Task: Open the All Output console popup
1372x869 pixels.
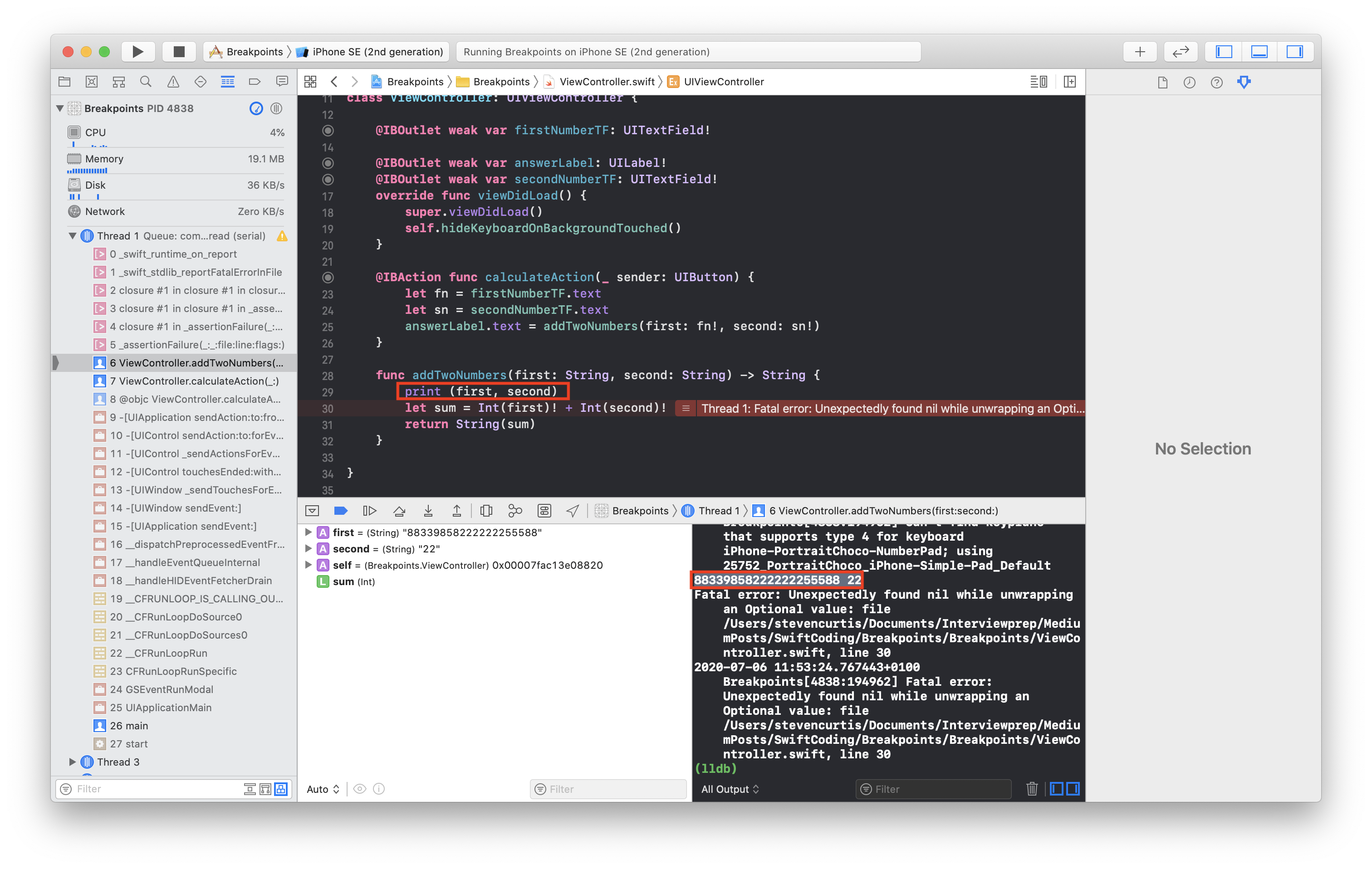Action: [730, 789]
